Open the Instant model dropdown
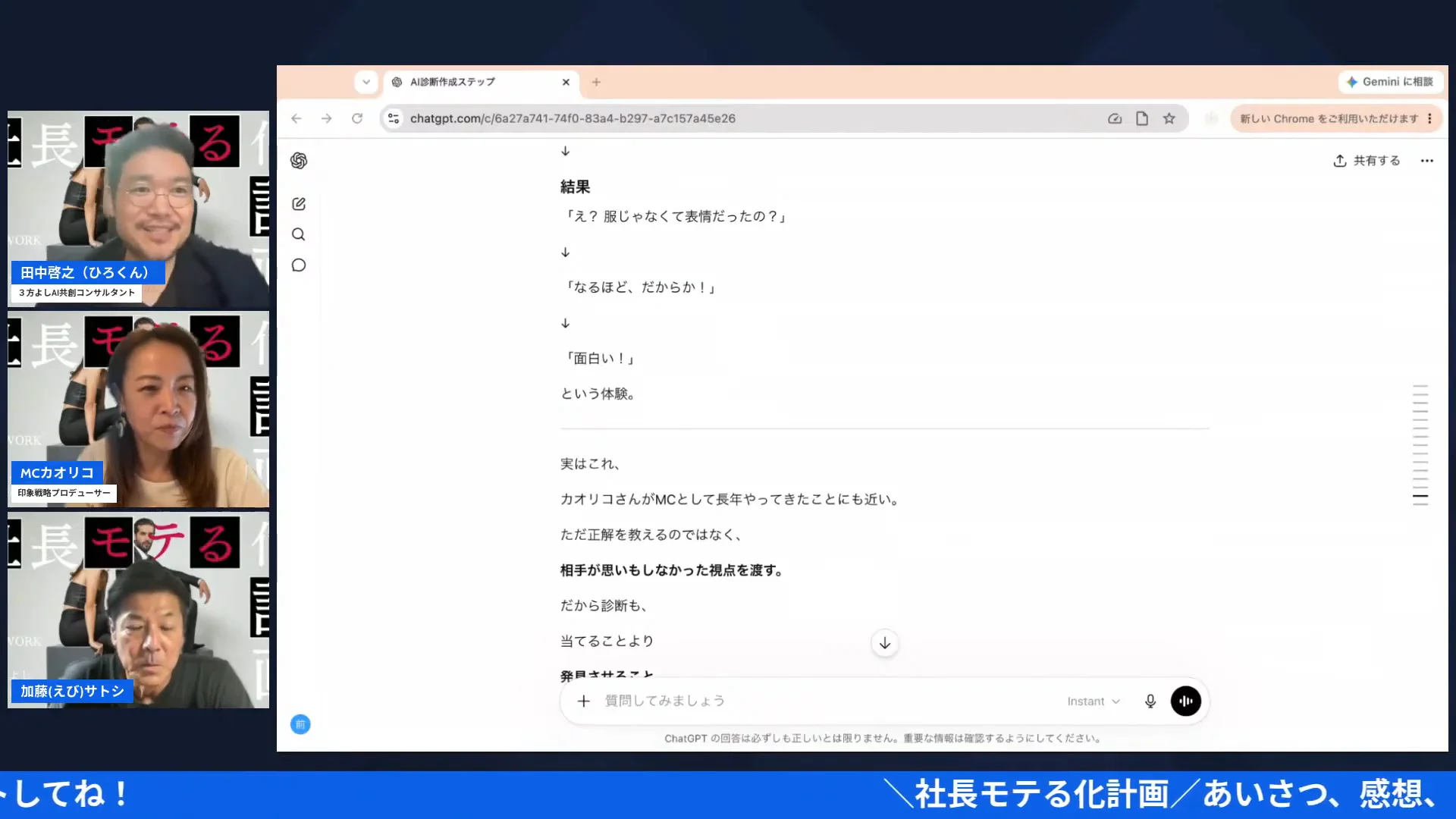Screen dimensions: 1456x819 pyautogui.click(x=1094, y=701)
